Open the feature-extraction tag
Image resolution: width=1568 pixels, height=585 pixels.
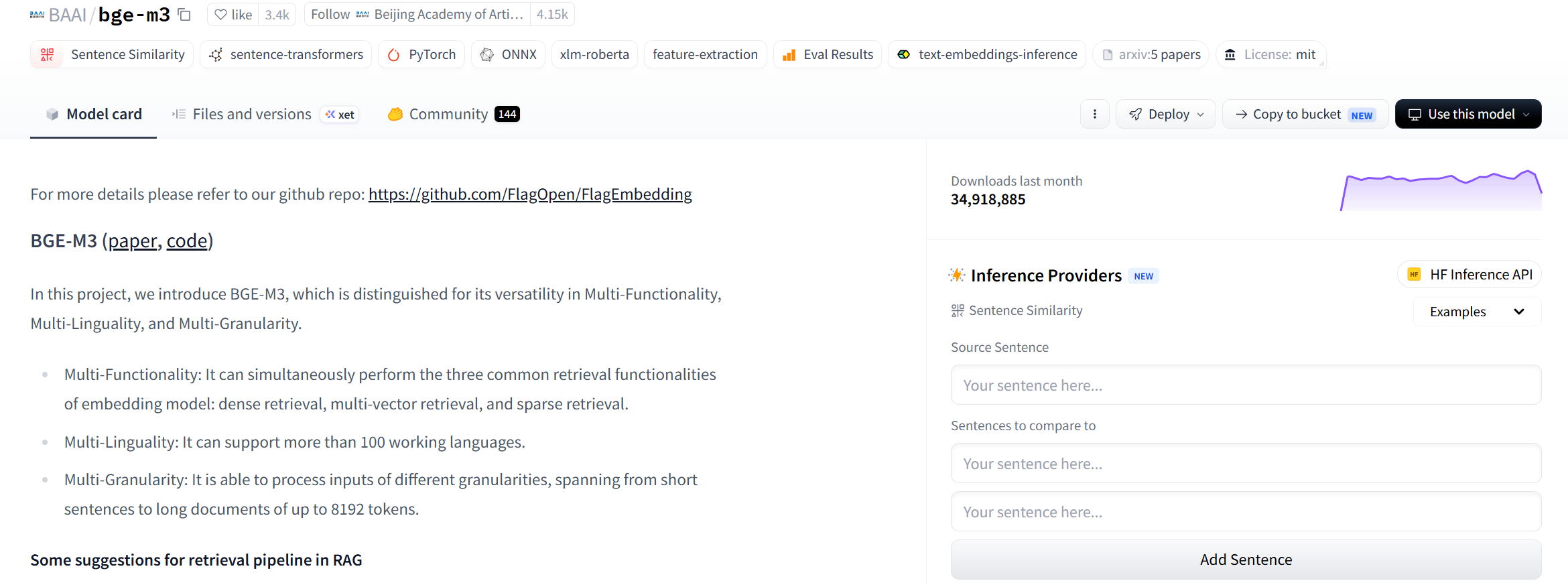point(706,55)
